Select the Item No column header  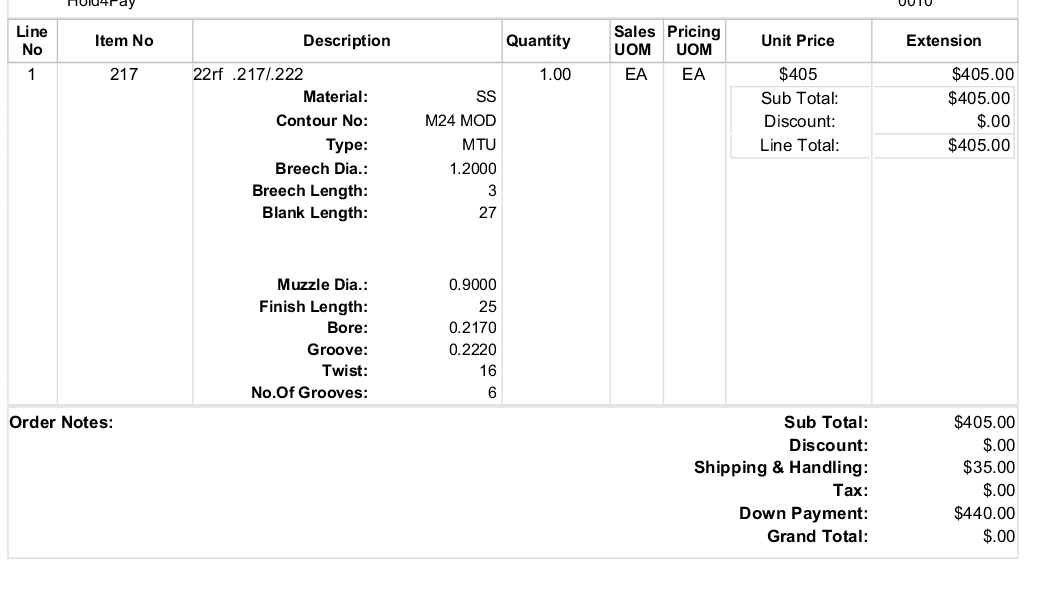click(x=124, y=41)
